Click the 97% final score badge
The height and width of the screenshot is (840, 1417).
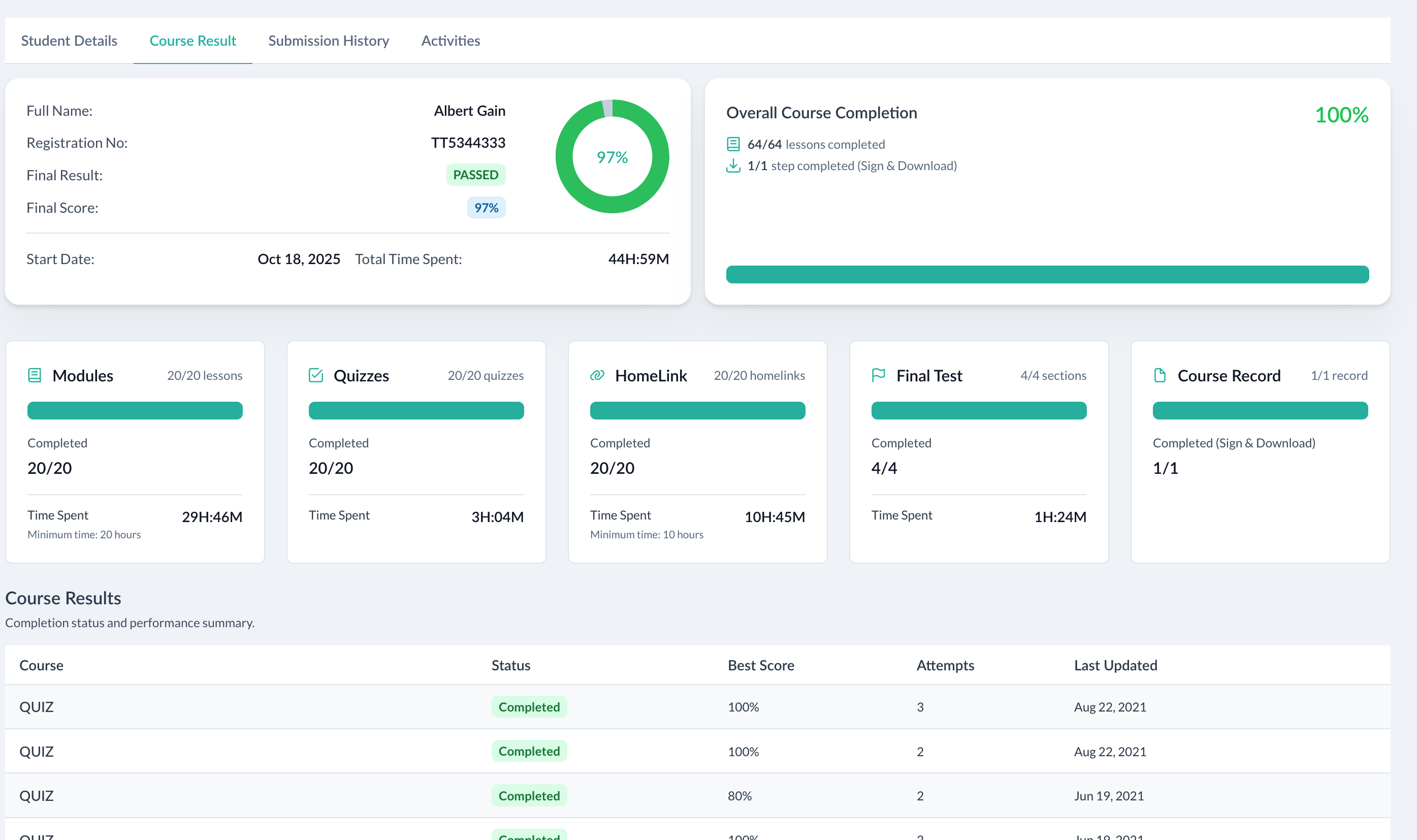point(486,208)
